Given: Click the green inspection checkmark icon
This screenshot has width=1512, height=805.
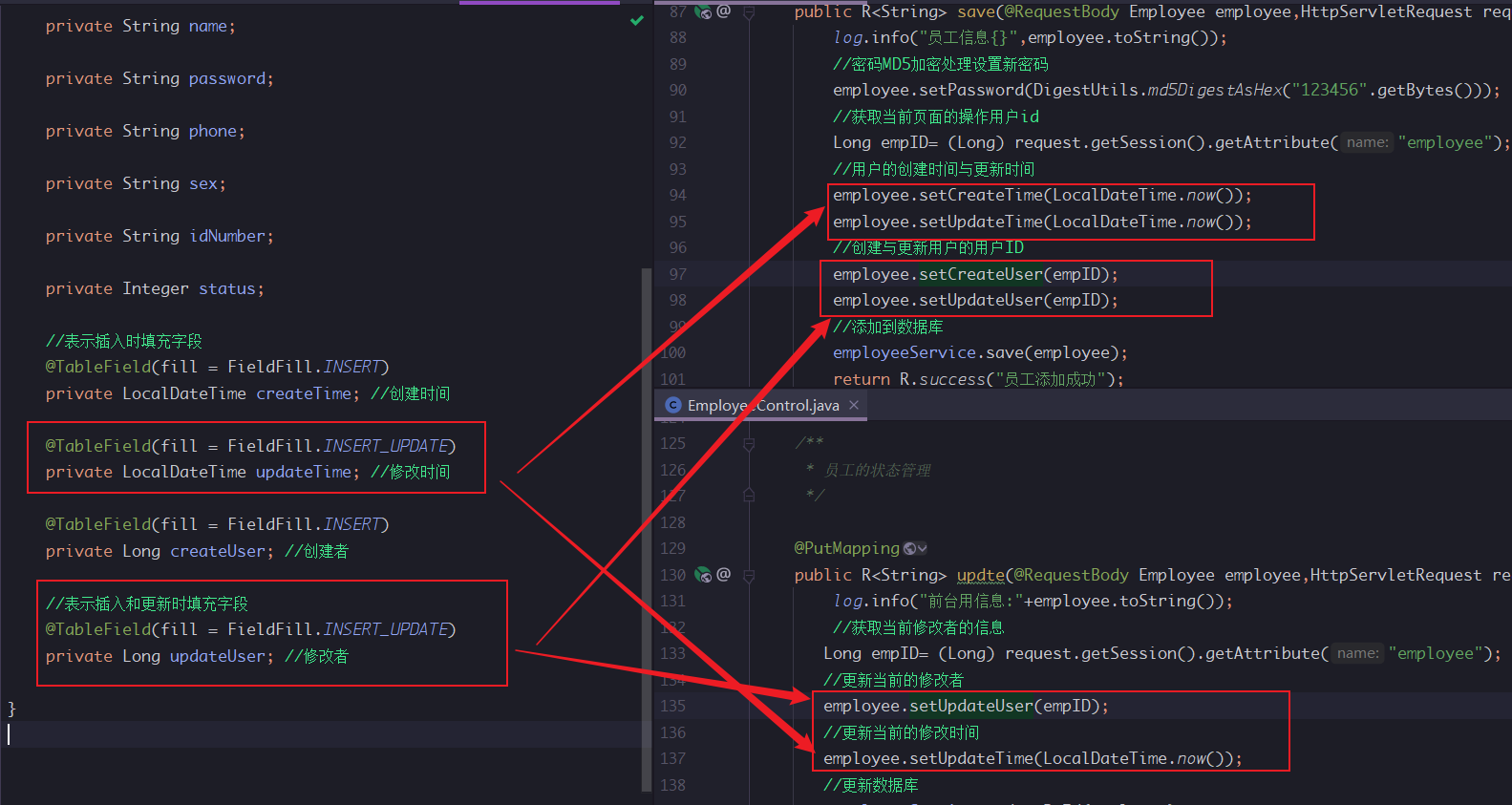Looking at the screenshot, I should pos(637,20).
